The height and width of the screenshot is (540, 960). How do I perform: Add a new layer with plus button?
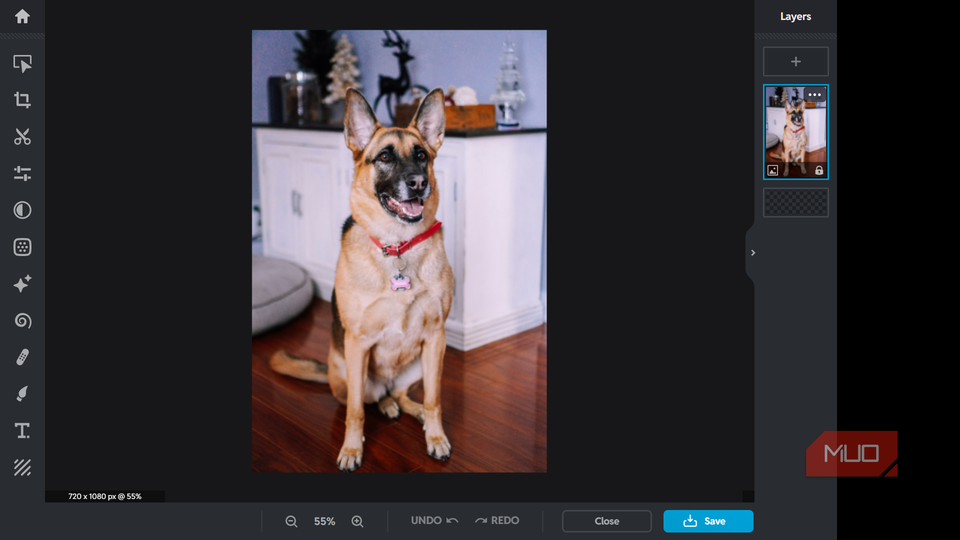[x=796, y=62]
